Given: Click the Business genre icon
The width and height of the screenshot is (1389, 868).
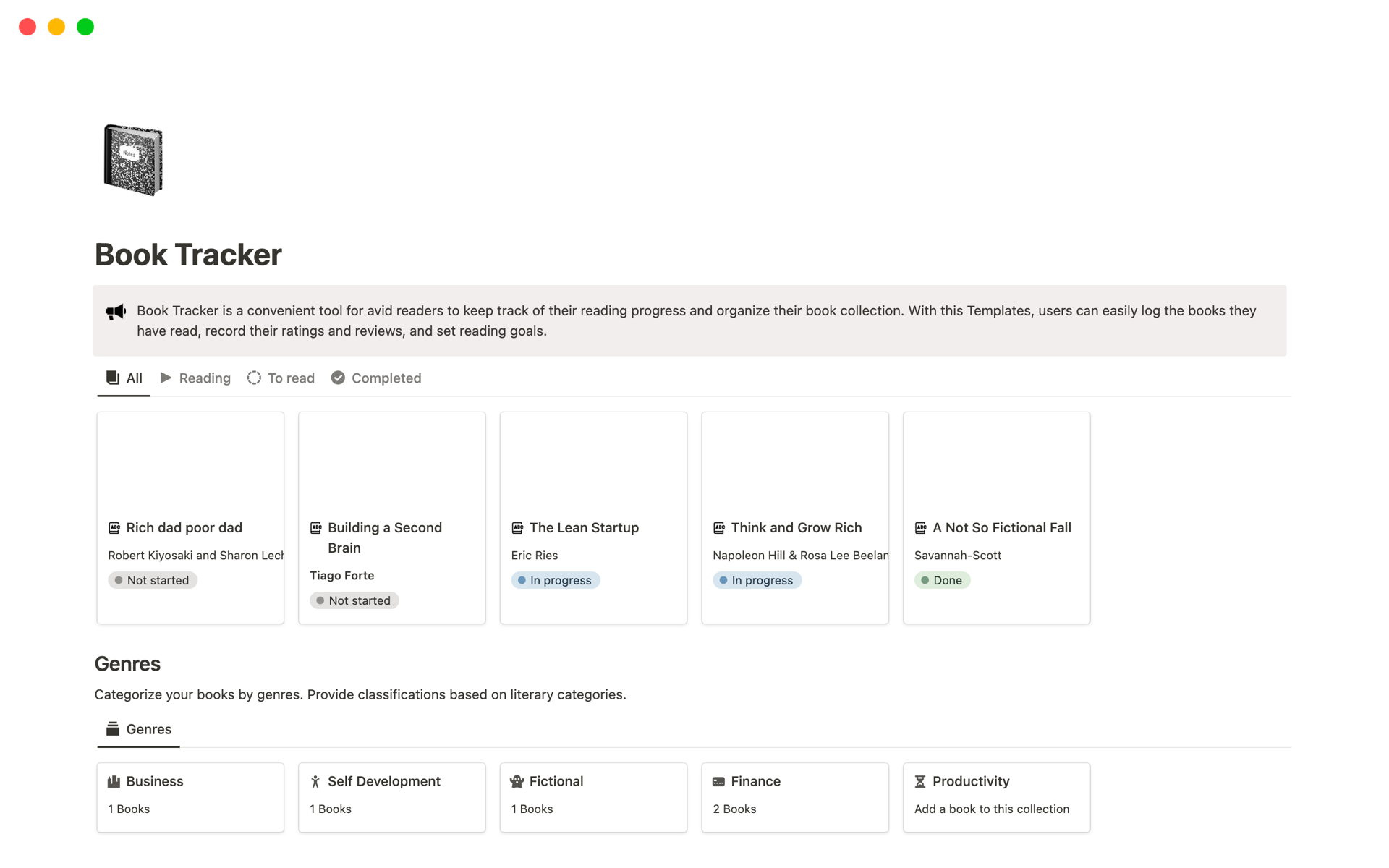Looking at the screenshot, I should tap(113, 781).
